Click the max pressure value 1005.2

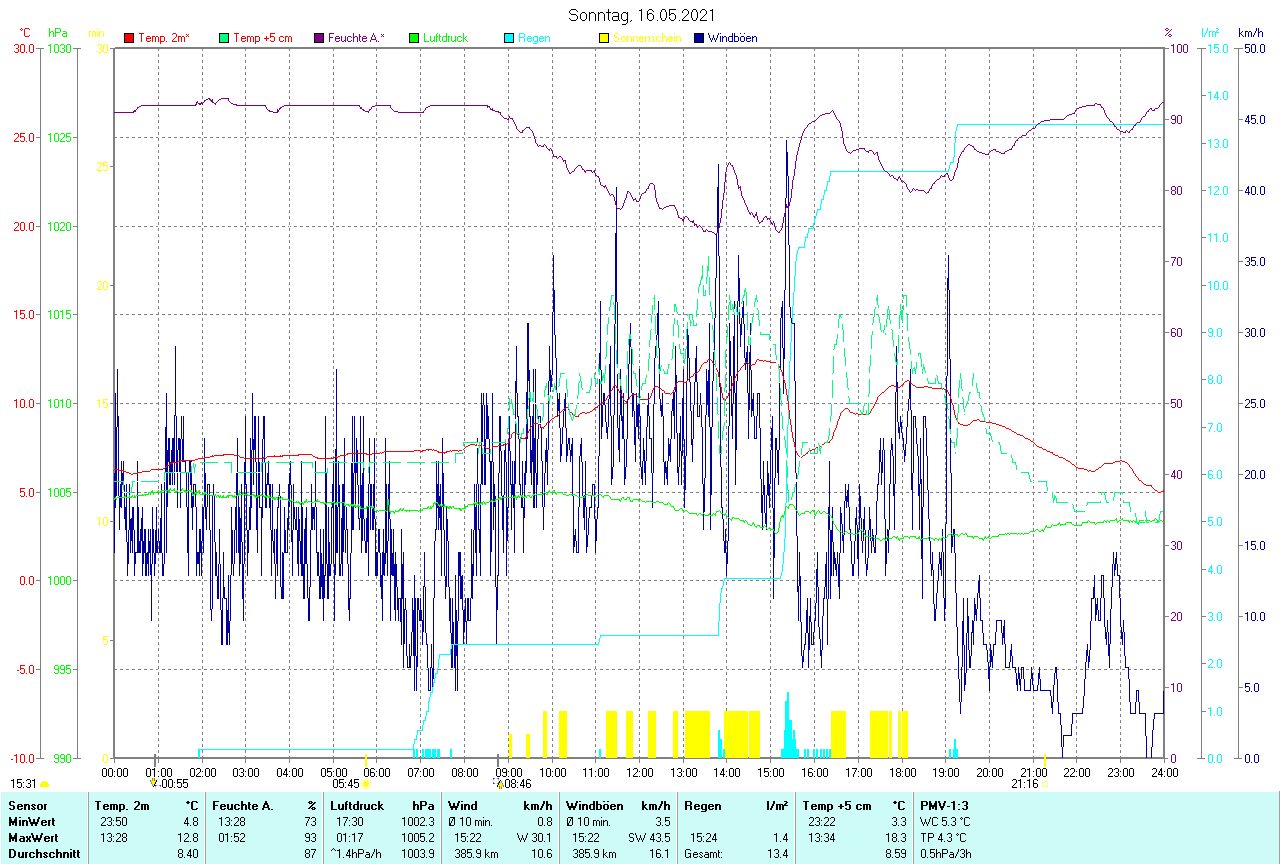[x=417, y=837]
